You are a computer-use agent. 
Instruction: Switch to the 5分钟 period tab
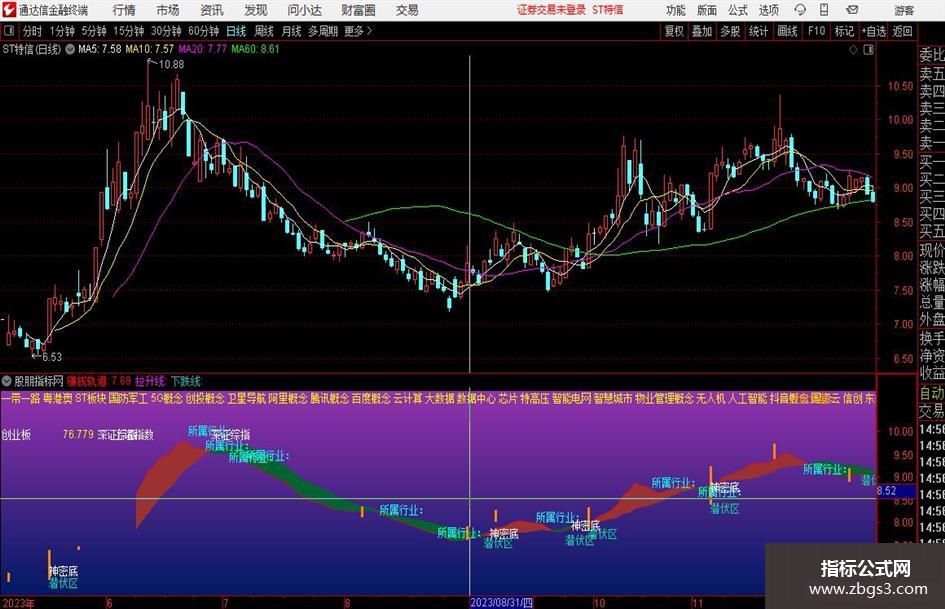[94, 31]
